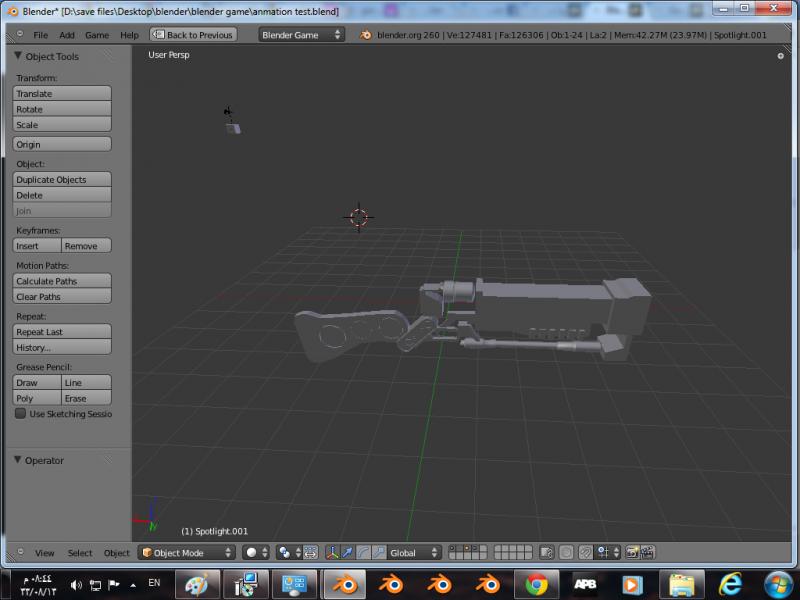Viewport: 800px width, 600px height.
Task: Open the View menu in 3D header
Action: click(x=44, y=553)
